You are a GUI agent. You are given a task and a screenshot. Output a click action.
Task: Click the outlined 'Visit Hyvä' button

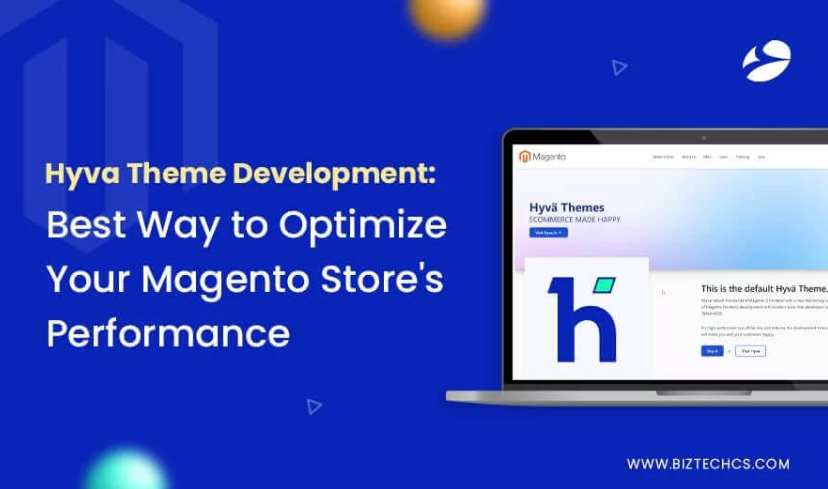point(750,351)
